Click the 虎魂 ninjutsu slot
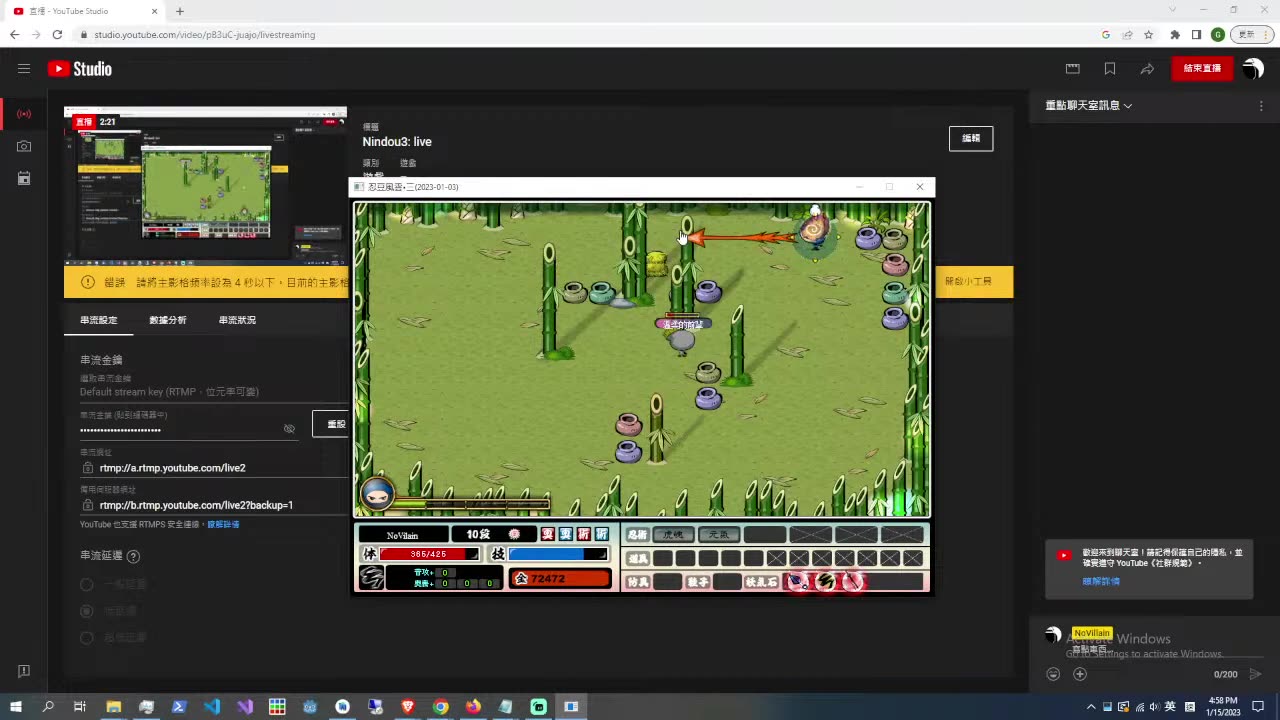The image size is (1280, 720). click(673, 535)
